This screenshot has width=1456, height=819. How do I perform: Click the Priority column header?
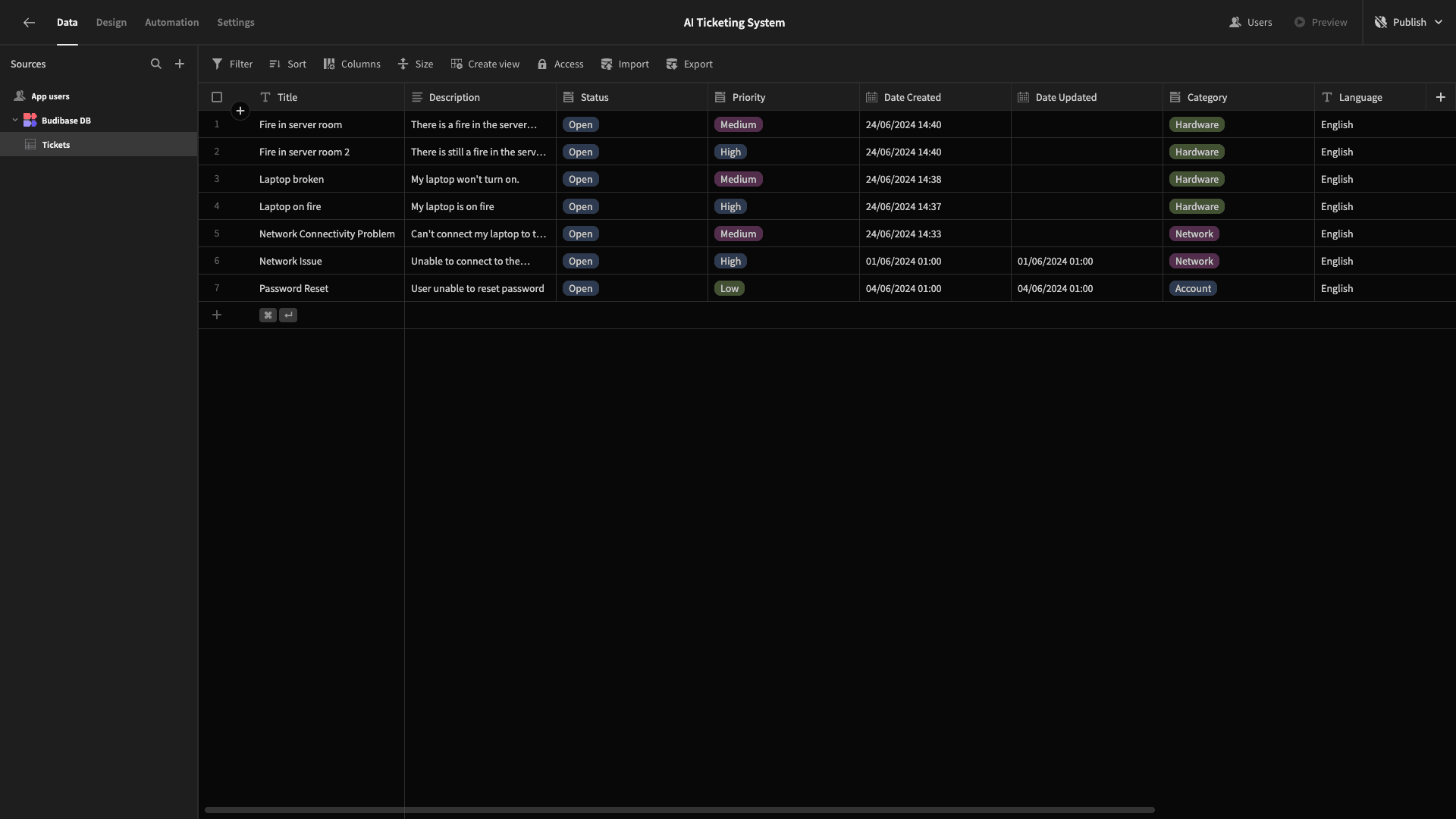(x=783, y=97)
